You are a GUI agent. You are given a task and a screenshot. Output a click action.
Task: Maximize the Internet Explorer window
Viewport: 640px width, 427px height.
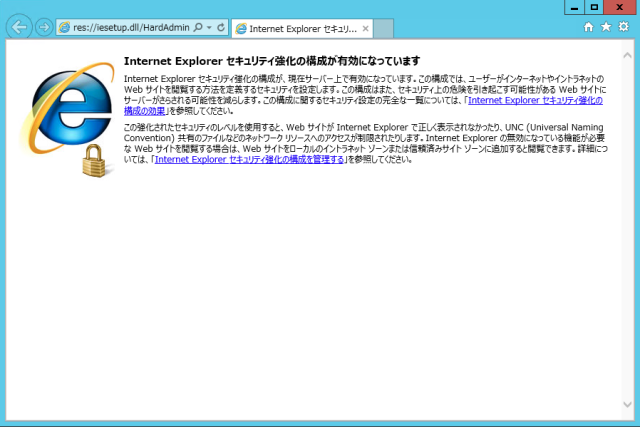[594, 7]
